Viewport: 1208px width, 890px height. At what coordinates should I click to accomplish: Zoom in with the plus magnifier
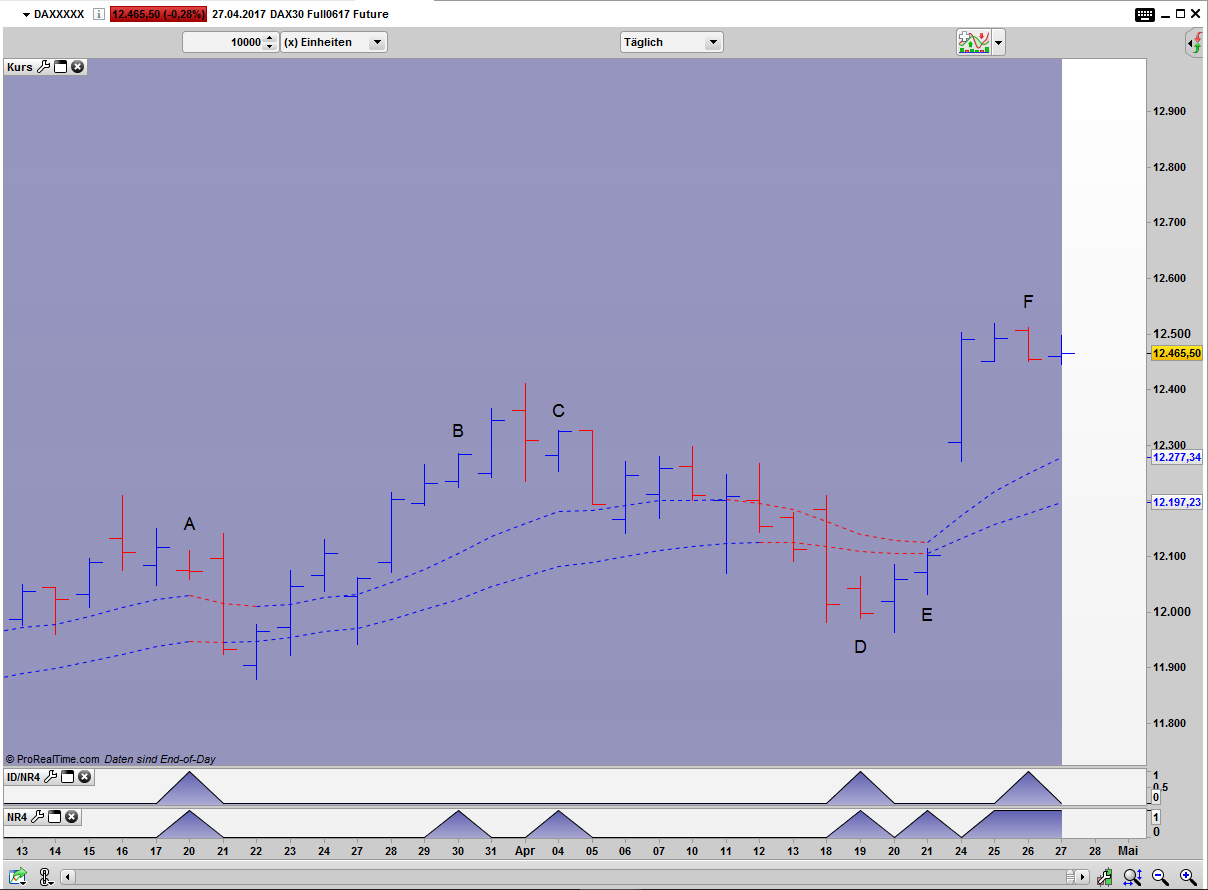(x=1186, y=877)
